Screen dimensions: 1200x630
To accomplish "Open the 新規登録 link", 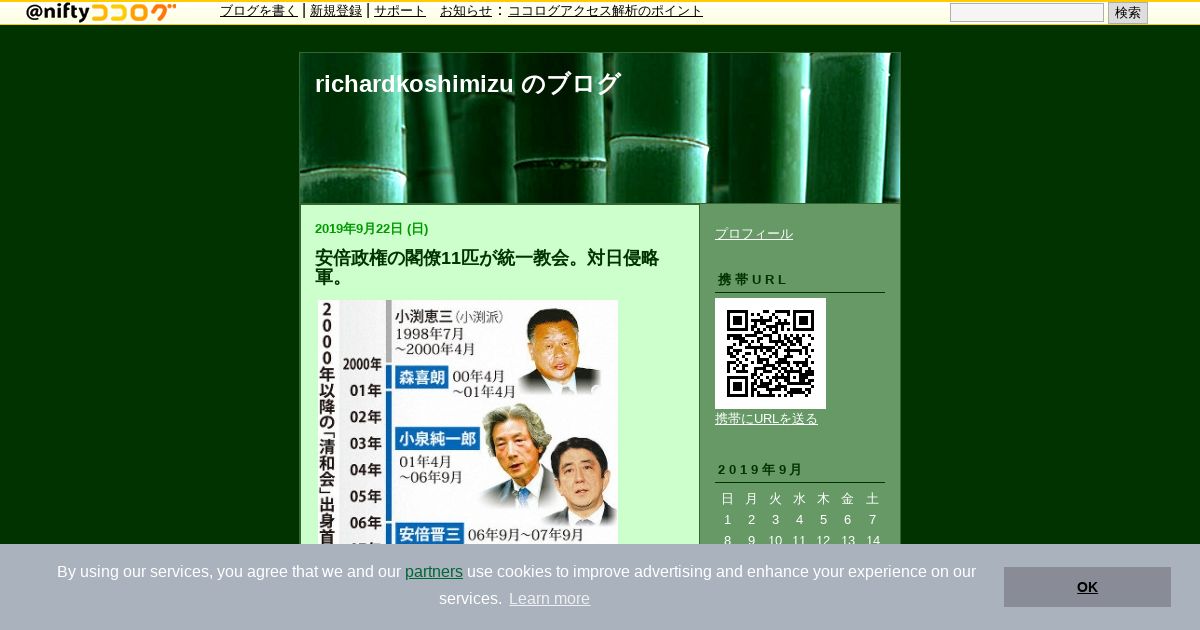I will click(336, 11).
